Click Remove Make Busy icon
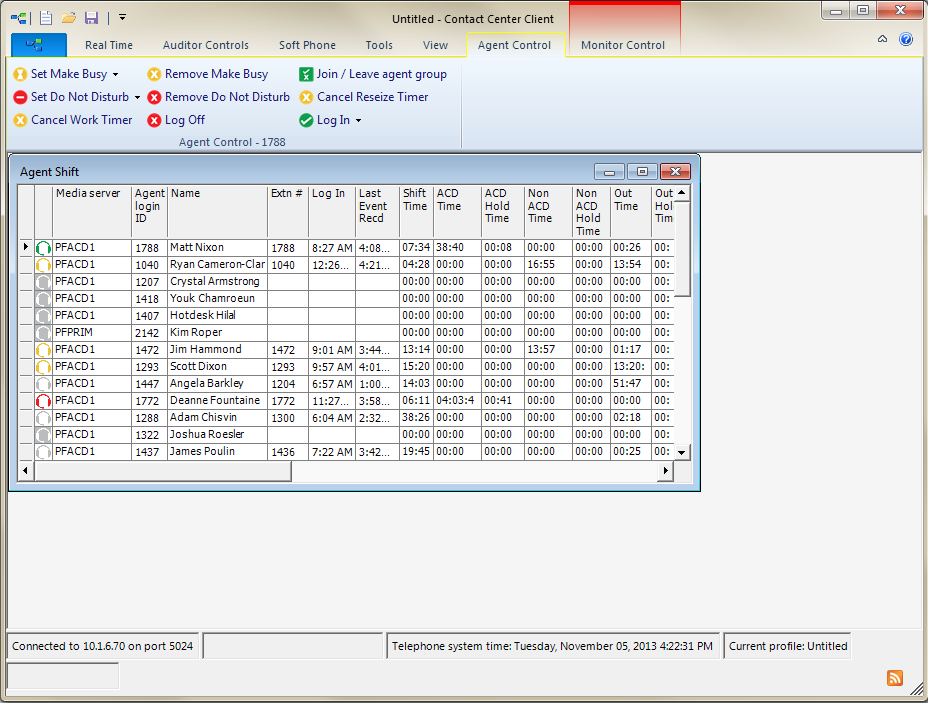928x703 pixels. 154,74
